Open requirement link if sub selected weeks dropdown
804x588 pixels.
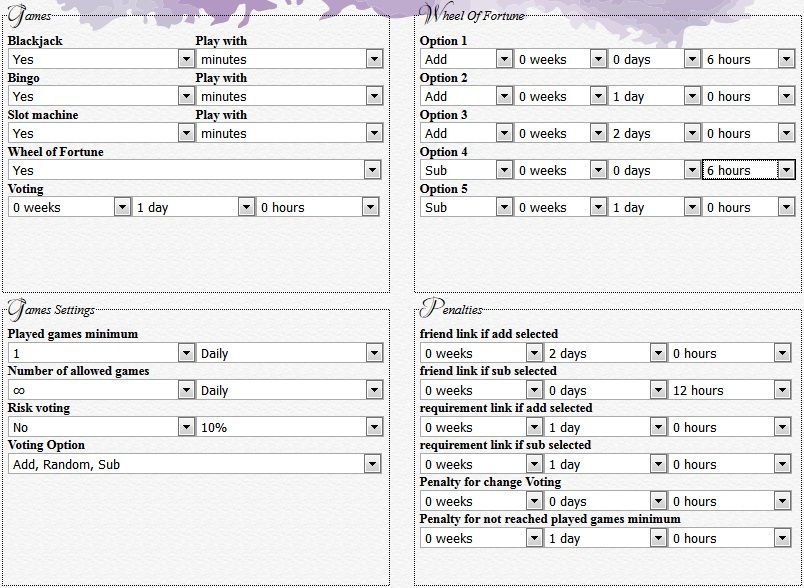481,464
